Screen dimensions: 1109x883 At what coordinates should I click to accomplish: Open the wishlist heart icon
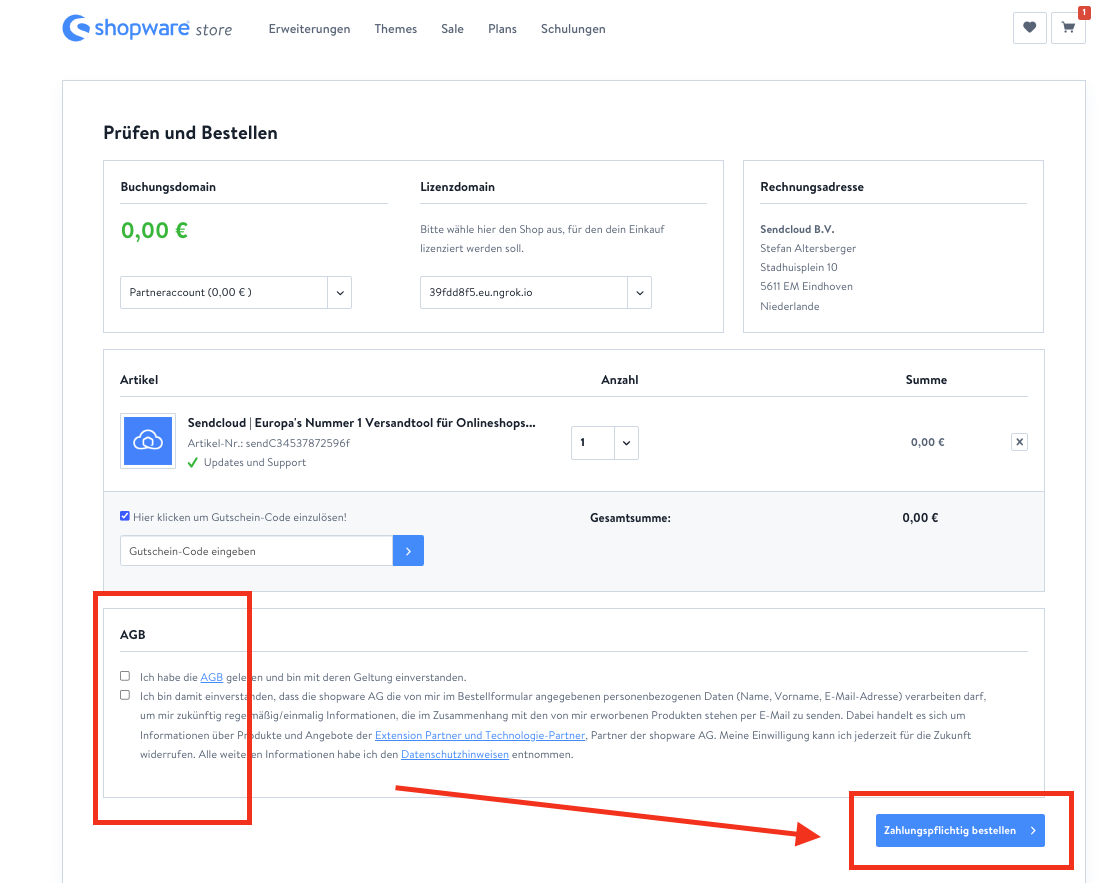coord(1029,28)
